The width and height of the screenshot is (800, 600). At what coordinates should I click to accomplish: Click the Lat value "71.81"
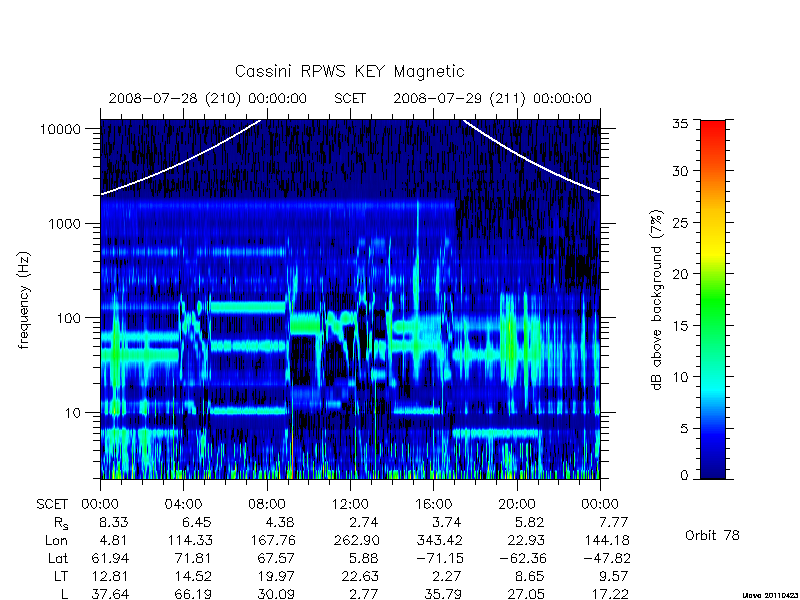(x=192, y=559)
